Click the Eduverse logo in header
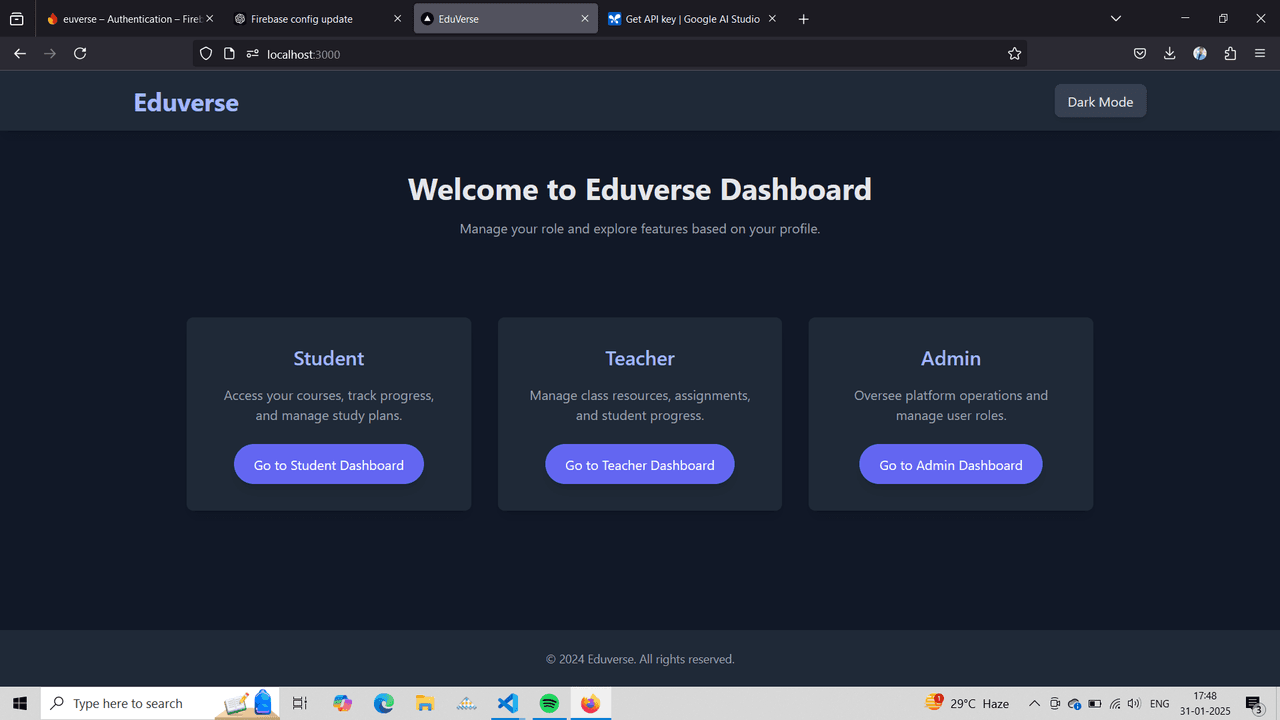 point(186,102)
